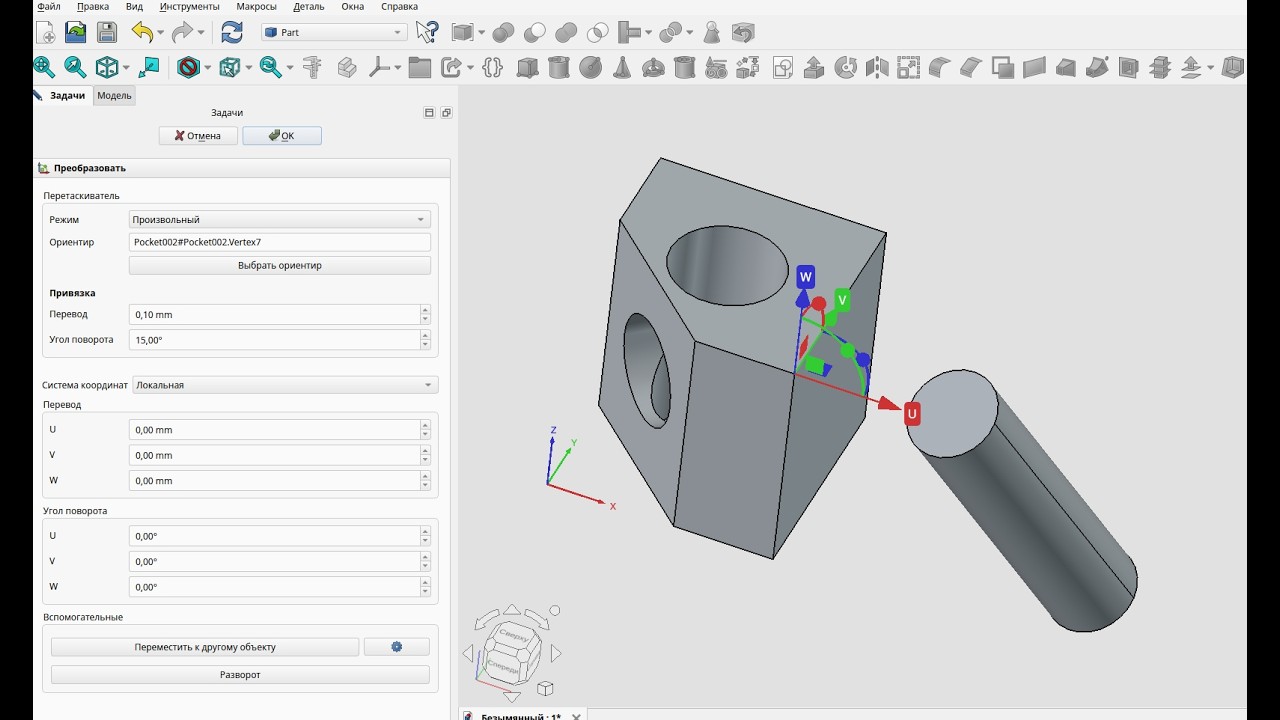Set the isometric view
Viewport: 1280px width, 720px height.
[x=107, y=67]
